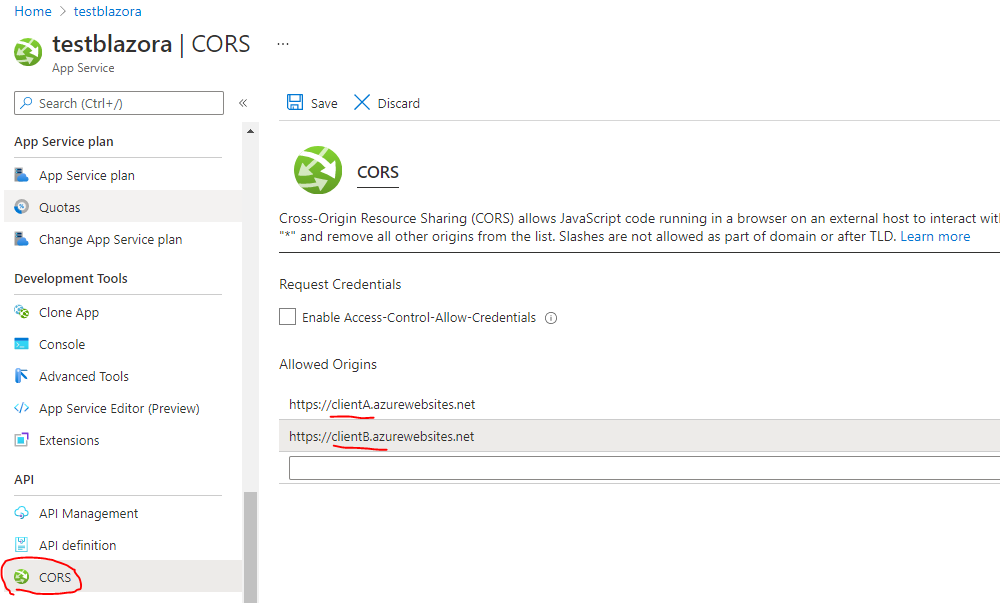Click the Access-Control-Allow-Credentials info icon
The height and width of the screenshot is (603, 1000).
pyautogui.click(x=551, y=318)
